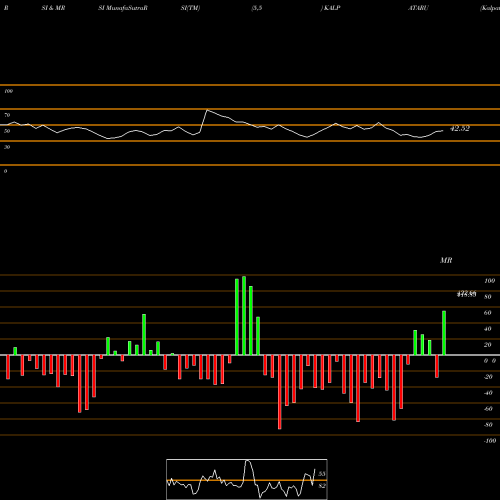Click the longest red MR bar
This screenshot has width=500, height=500.
click(x=280, y=392)
